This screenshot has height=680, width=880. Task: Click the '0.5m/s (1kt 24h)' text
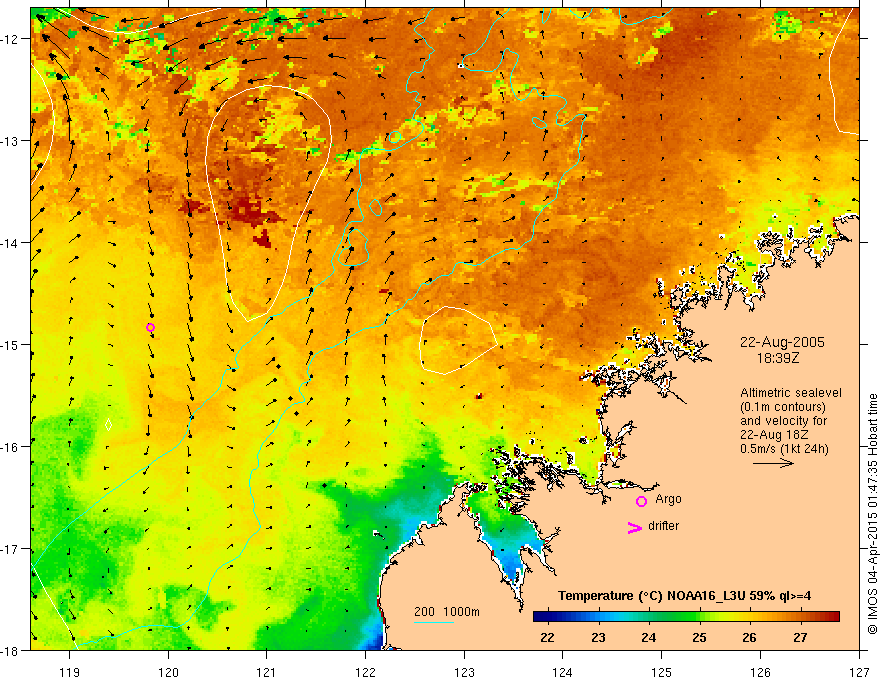(784, 449)
